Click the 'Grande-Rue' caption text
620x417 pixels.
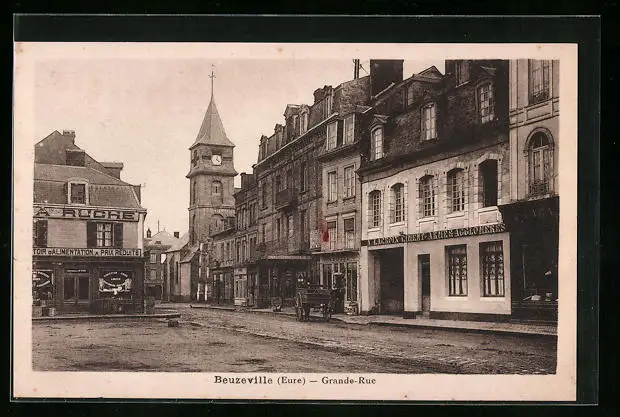point(347,380)
